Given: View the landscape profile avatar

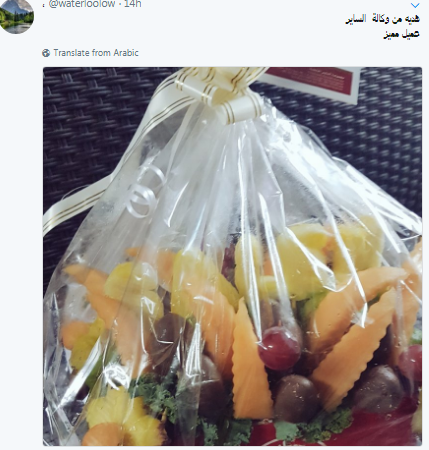Looking at the screenshot, I should coord(16,16).
